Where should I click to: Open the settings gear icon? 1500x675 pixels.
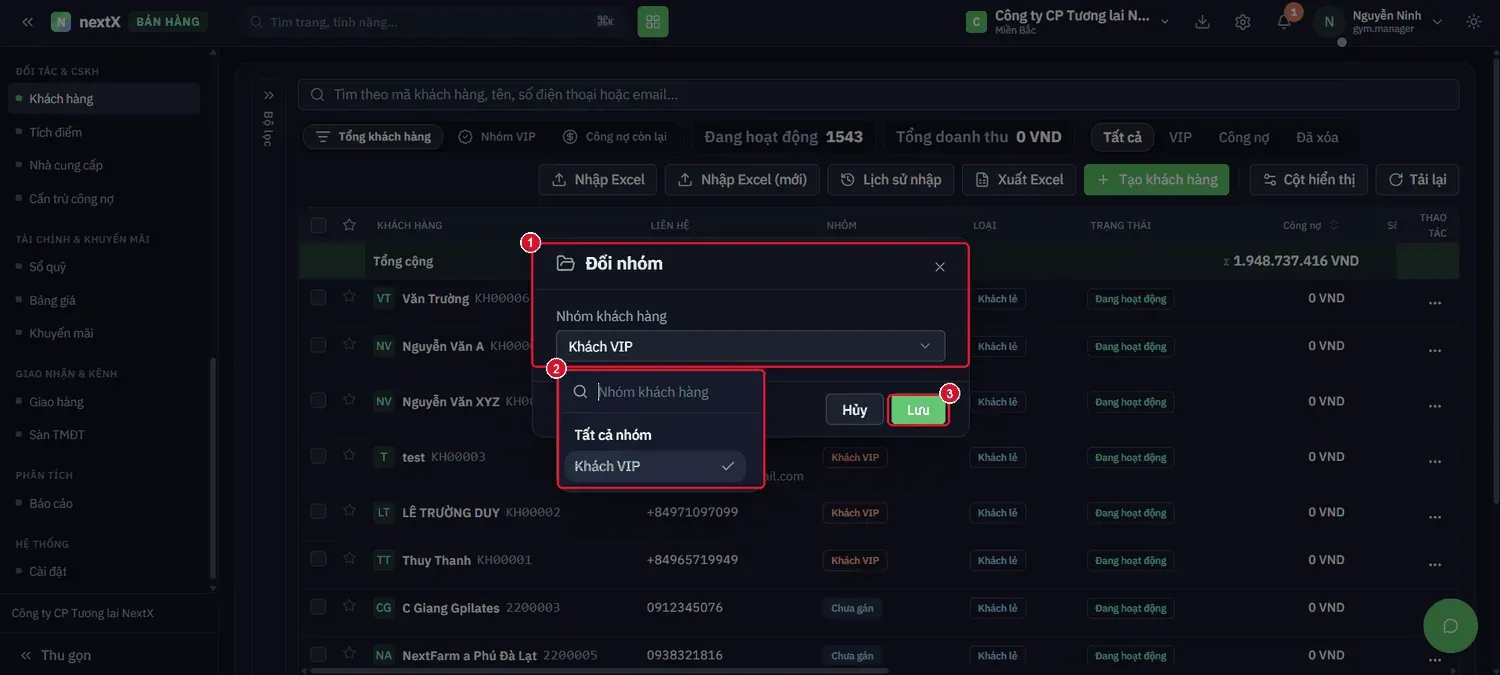point(1243,22)
